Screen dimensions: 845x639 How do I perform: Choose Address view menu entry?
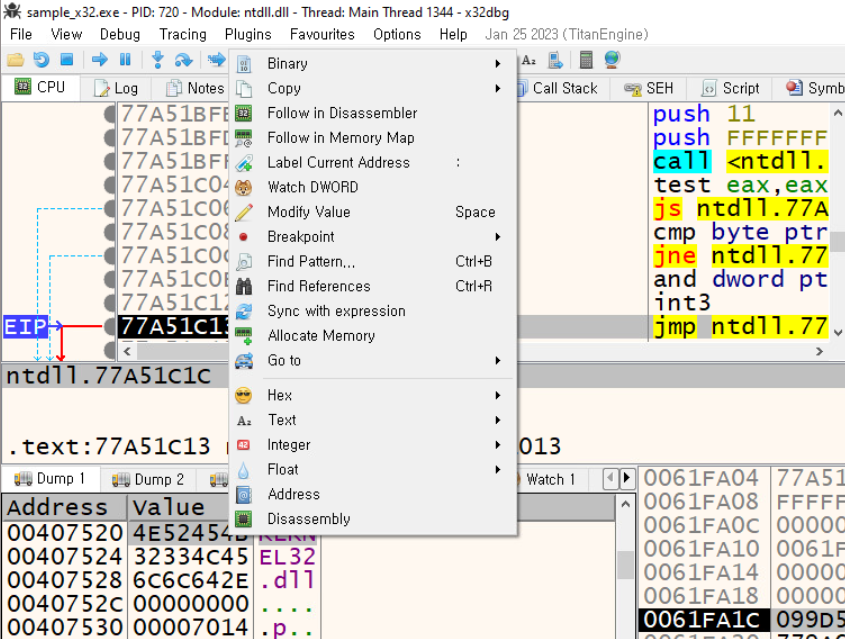(x=375, y=495)
